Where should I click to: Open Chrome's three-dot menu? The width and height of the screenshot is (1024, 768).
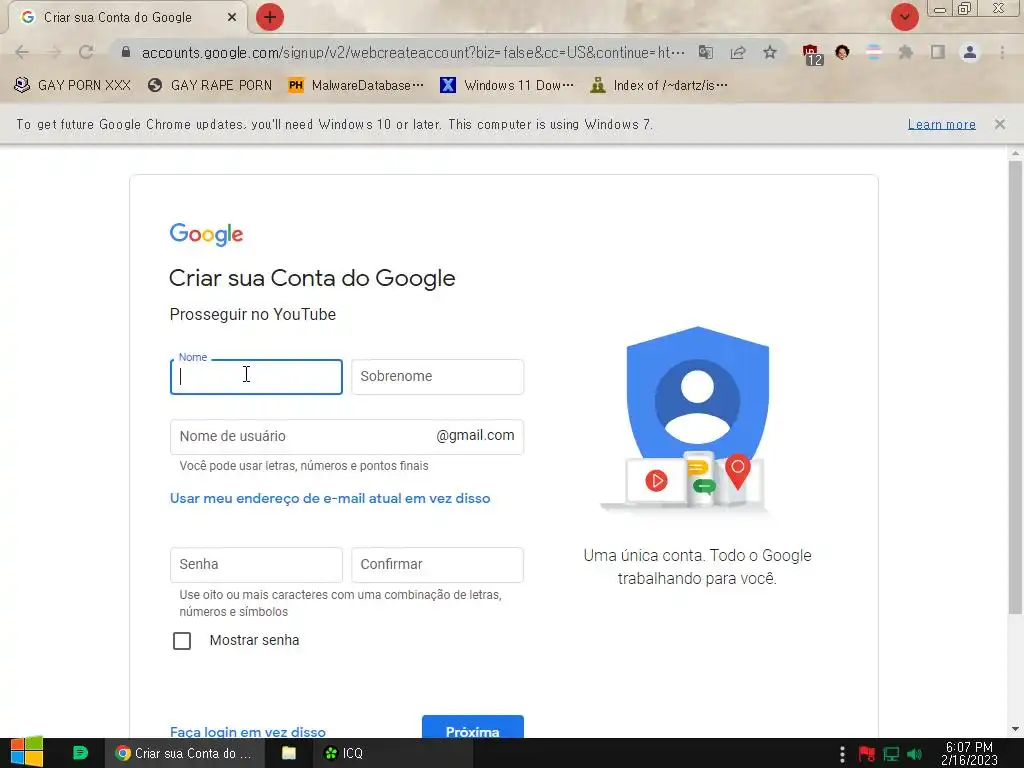[x=1002, y=52]
